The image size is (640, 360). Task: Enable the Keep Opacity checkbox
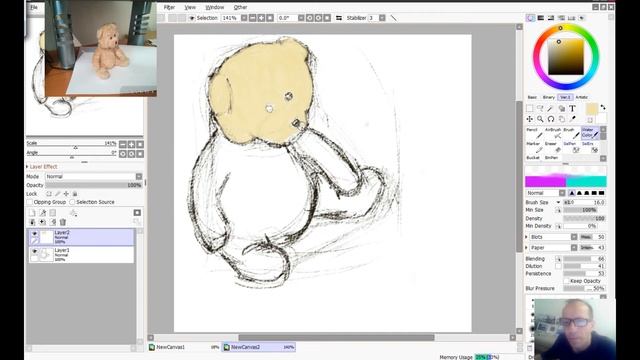pyautogui.click(x=566, y=281)
